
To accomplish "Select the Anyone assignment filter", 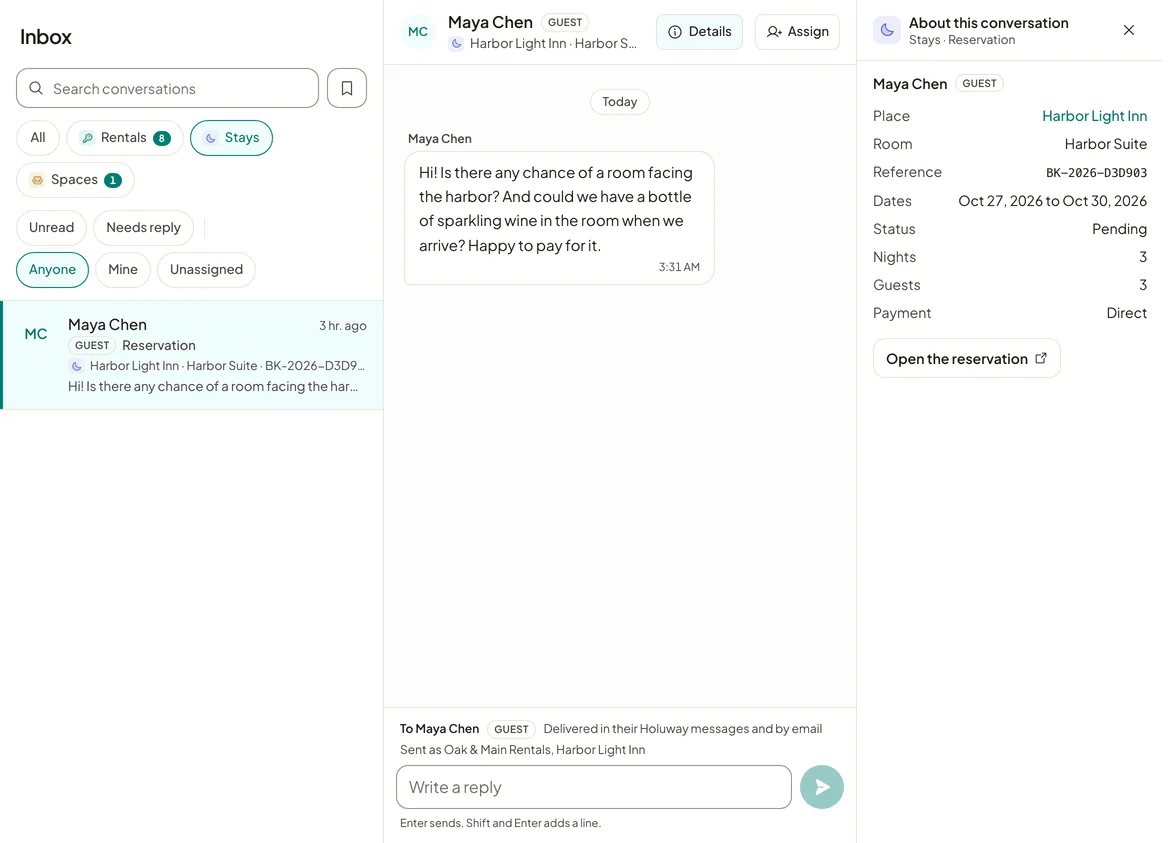I will coord(52,269).
